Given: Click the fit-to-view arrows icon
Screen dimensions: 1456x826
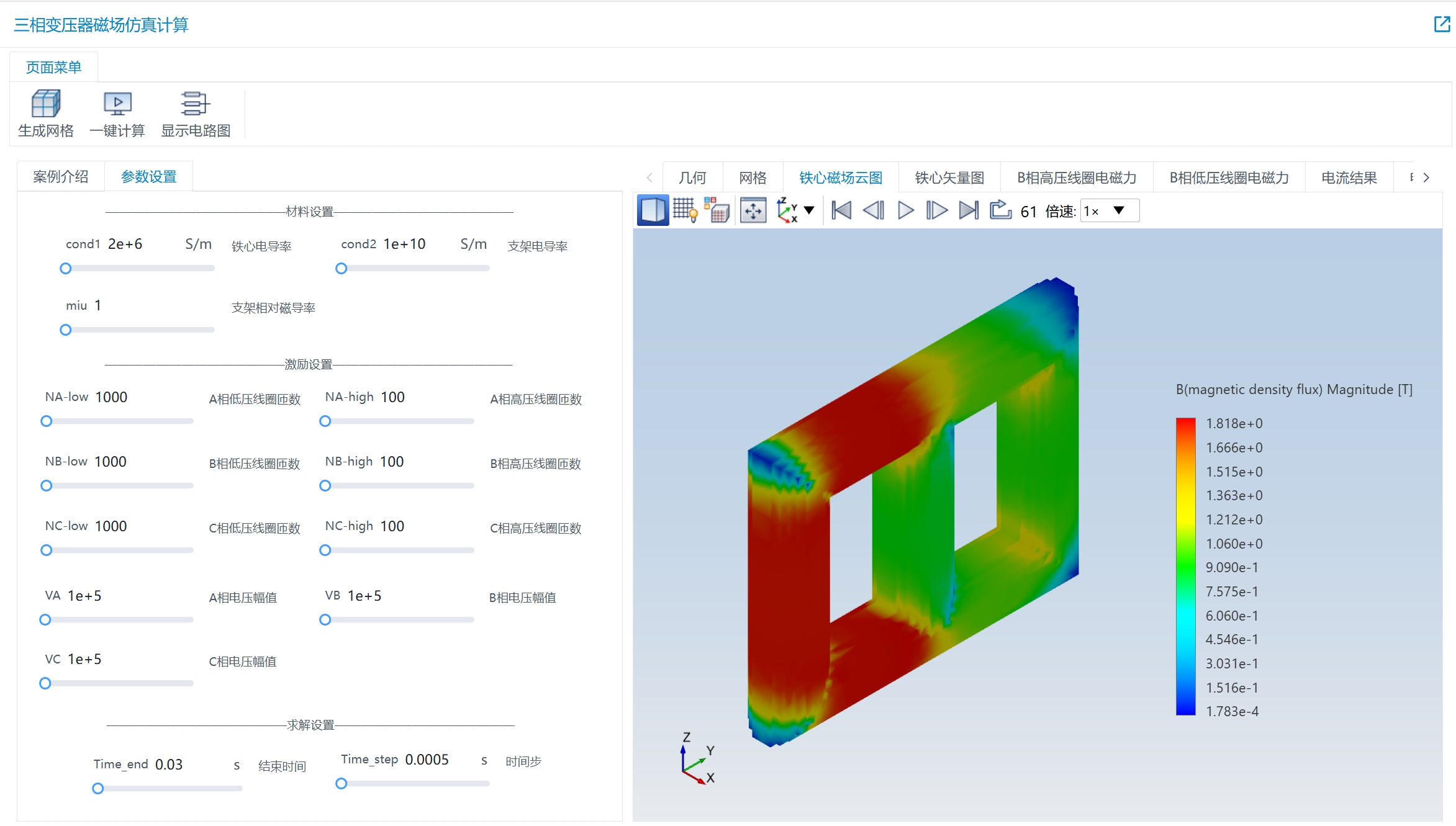Looking at the screenshot, I should 753,210.
